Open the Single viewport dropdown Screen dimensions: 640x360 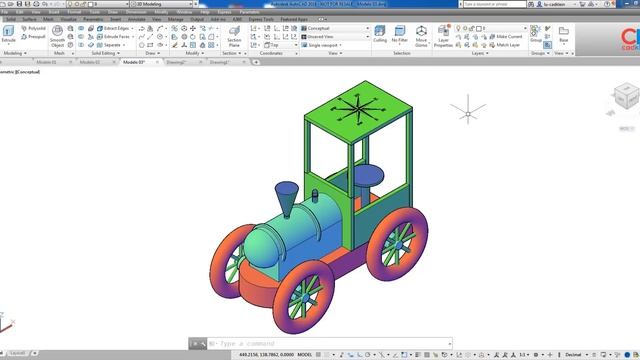click(x=322, y=45)
